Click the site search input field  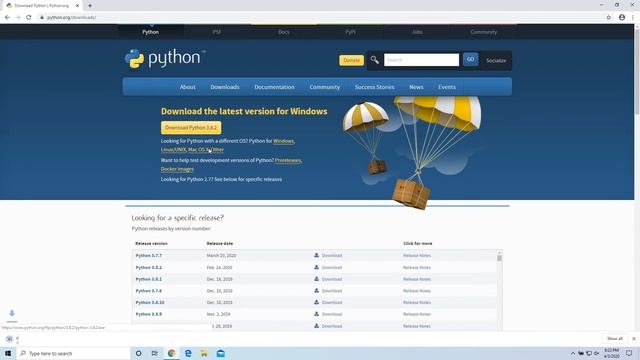[x=421, y=60]
